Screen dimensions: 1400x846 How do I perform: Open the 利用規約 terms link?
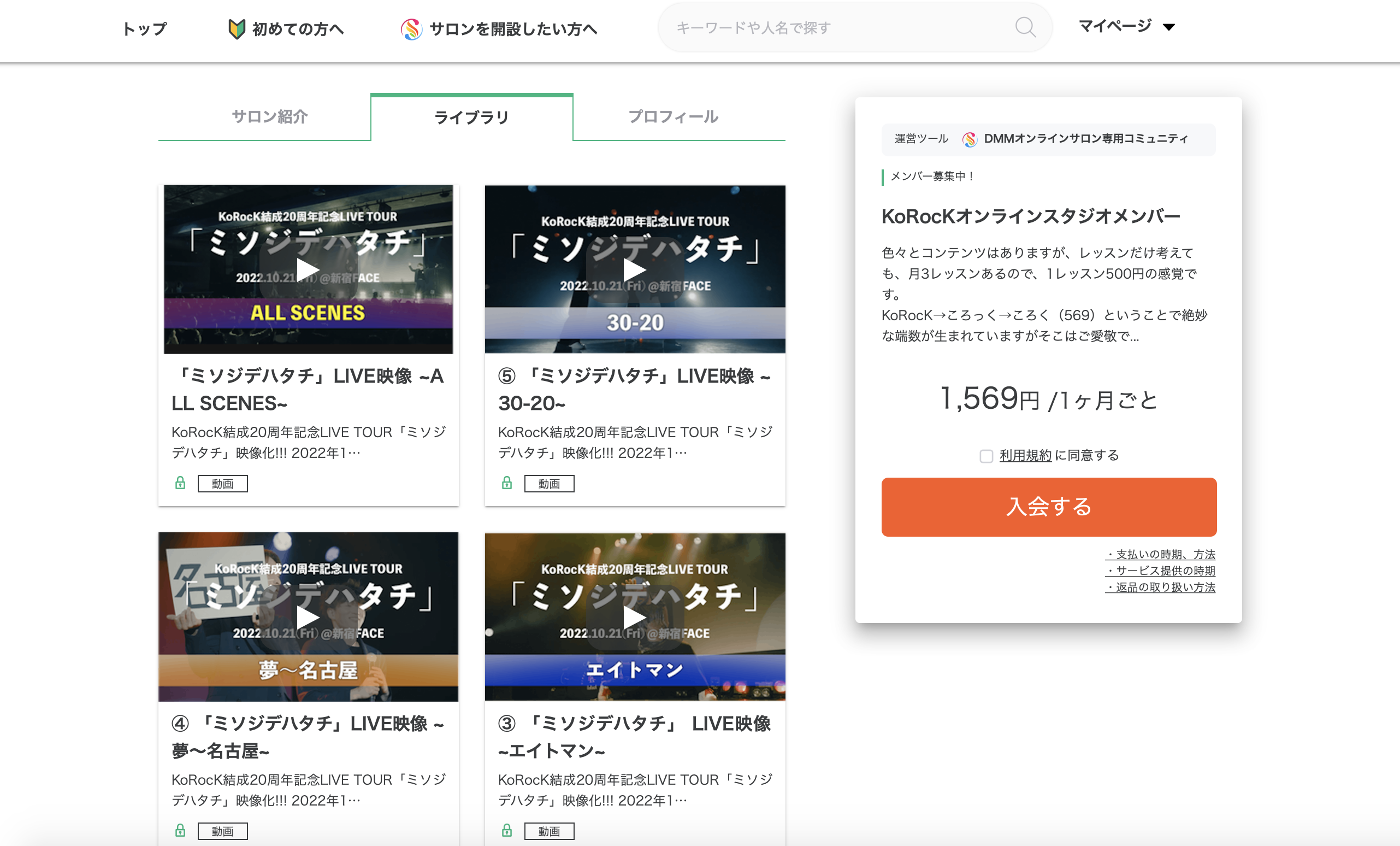tap(1025, 455)
